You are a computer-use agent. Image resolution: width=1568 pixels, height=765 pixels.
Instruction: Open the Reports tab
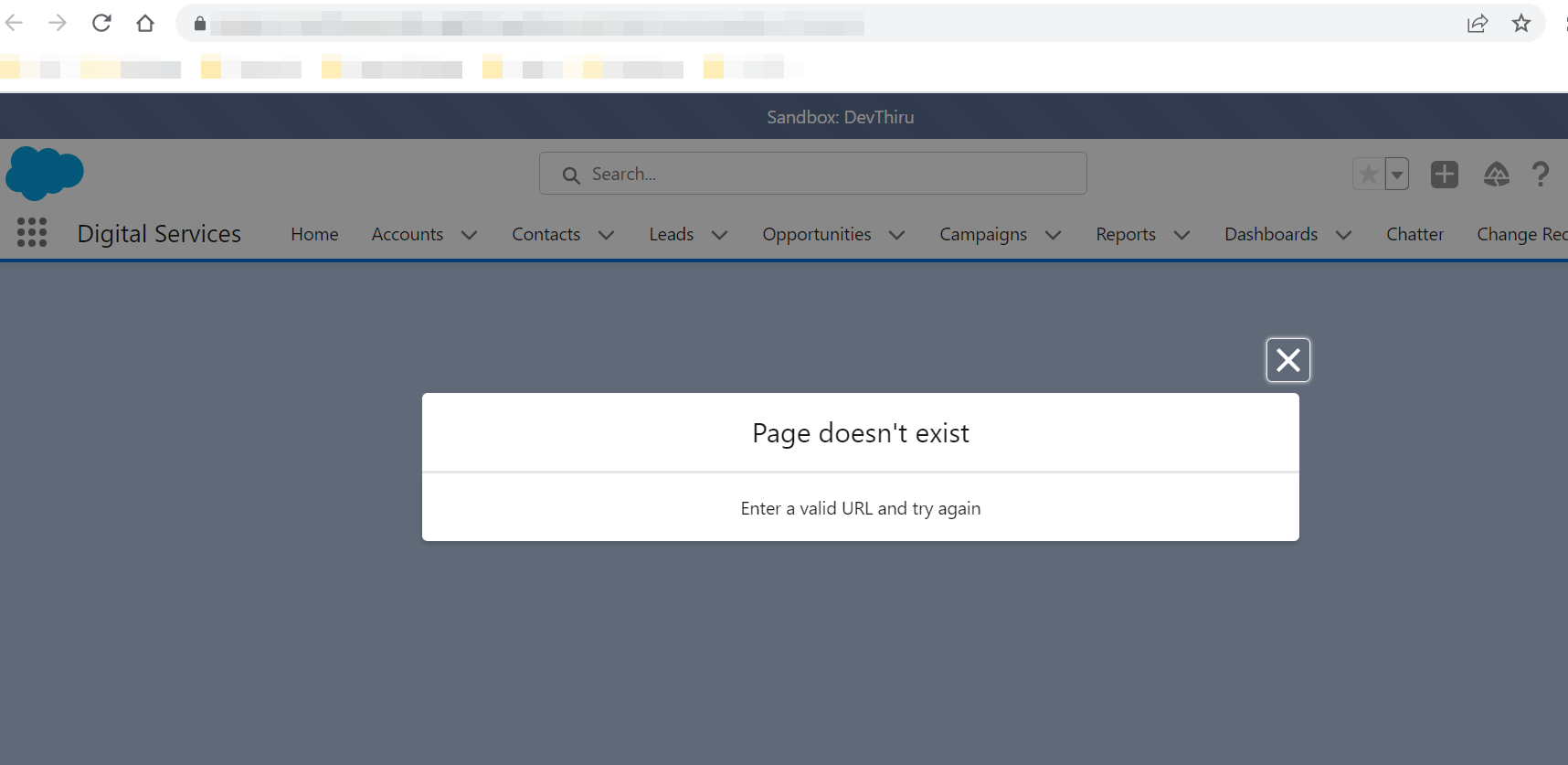tap(1126, 235)
